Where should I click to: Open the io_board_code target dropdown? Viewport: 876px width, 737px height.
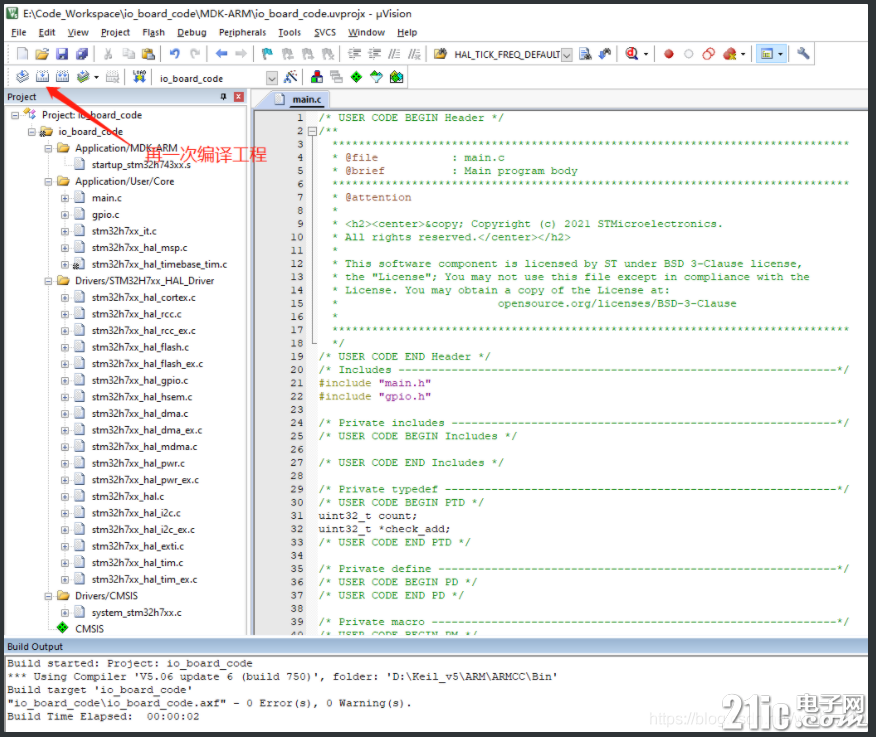coord(272,78)
